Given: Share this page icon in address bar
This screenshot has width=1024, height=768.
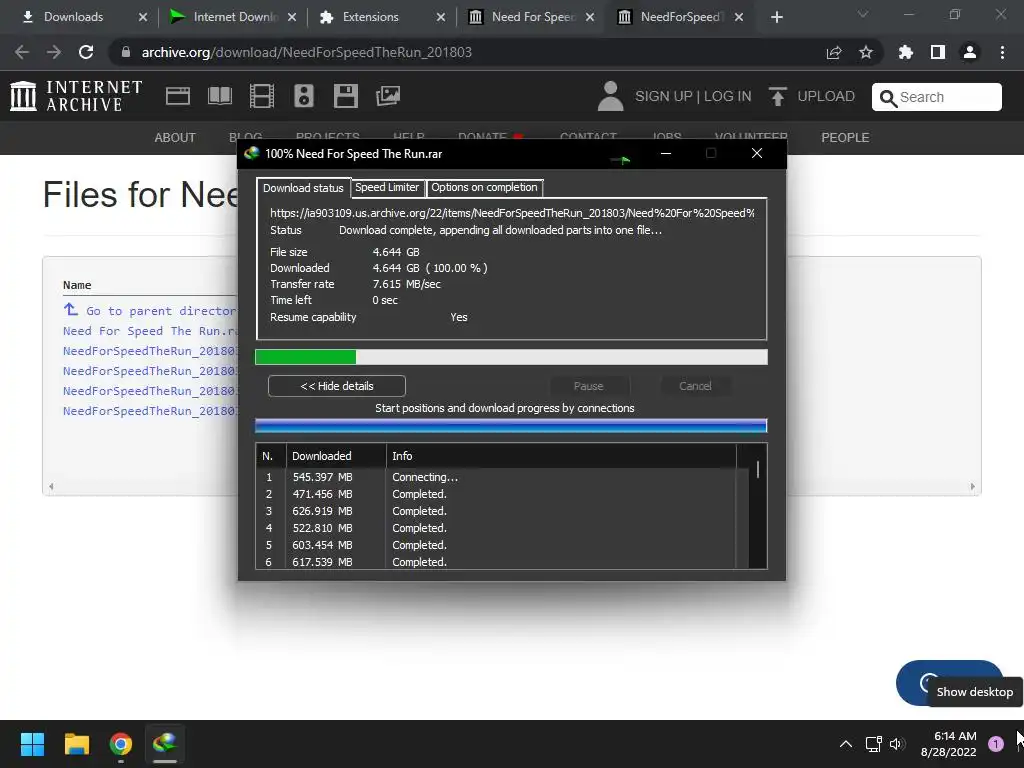Looking at the screenshot, I should click(x=834, y=52).
